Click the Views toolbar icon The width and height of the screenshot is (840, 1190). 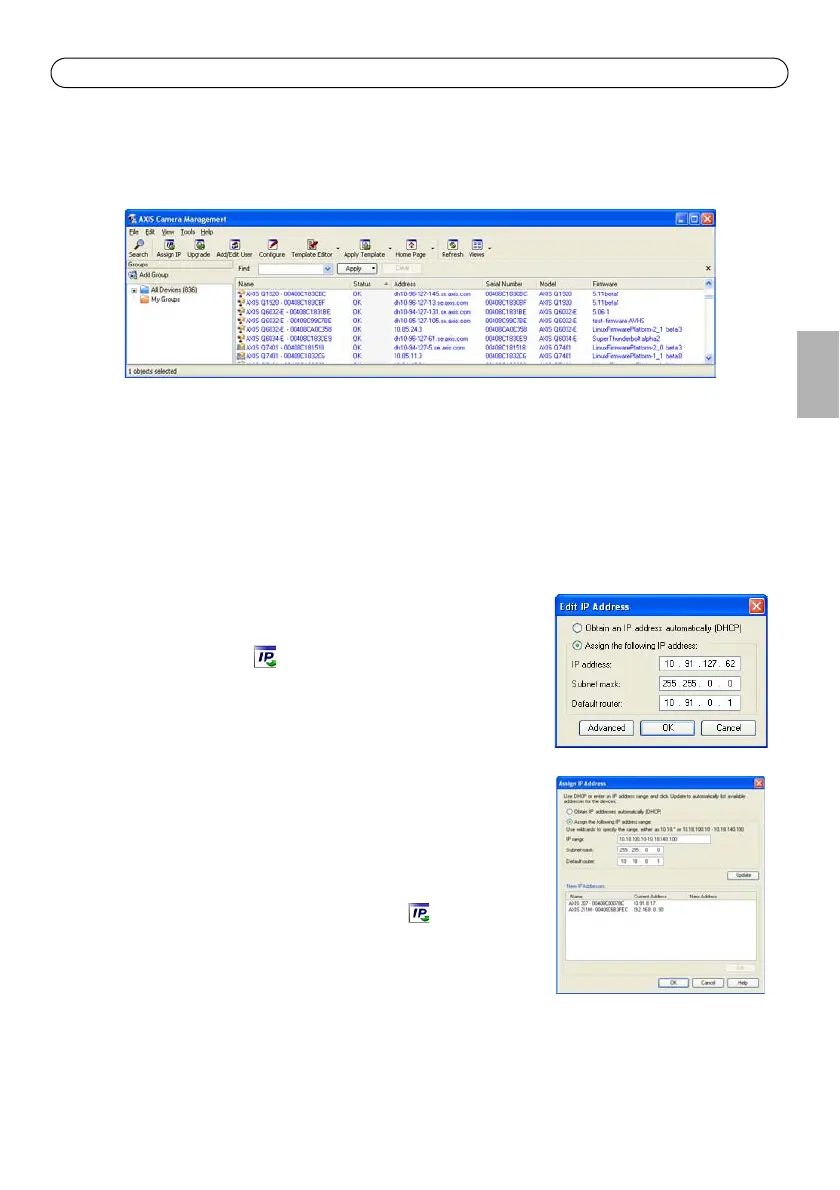[477, 248]
